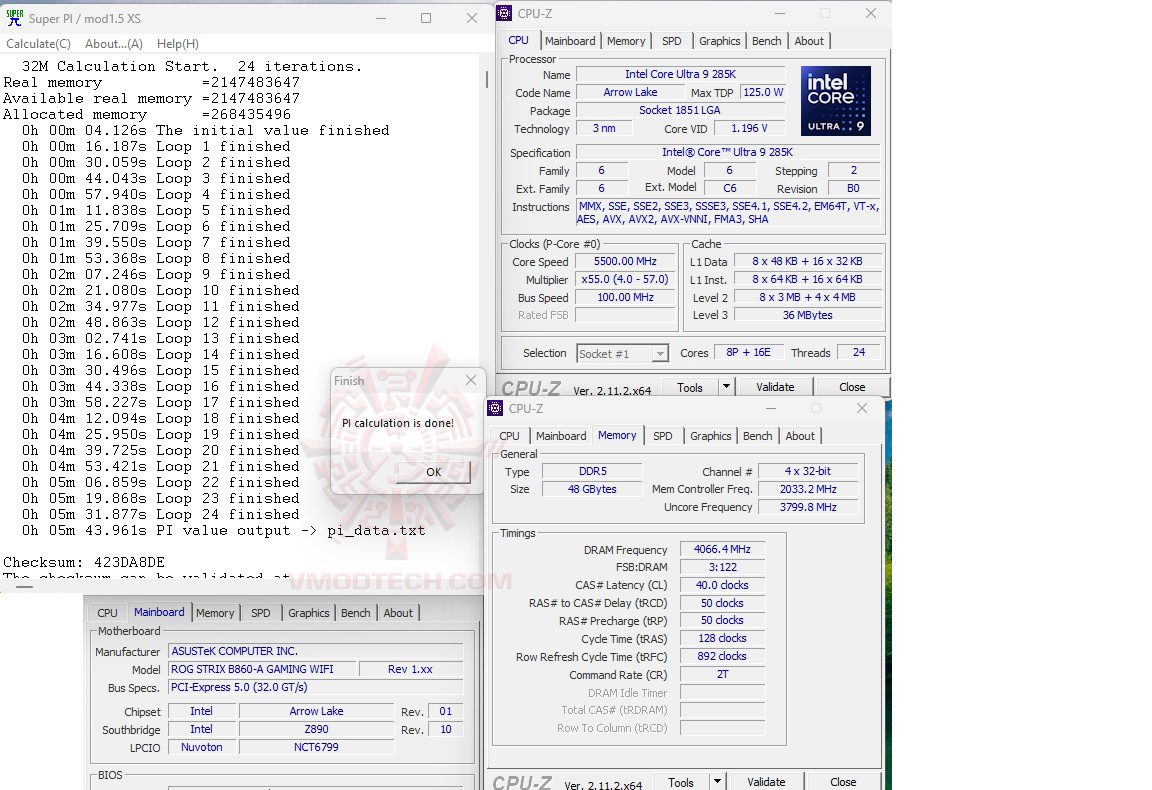Click the Multiplier x55.0 value field
This screenshot has height=790, width=1152.
click(625, 279)
